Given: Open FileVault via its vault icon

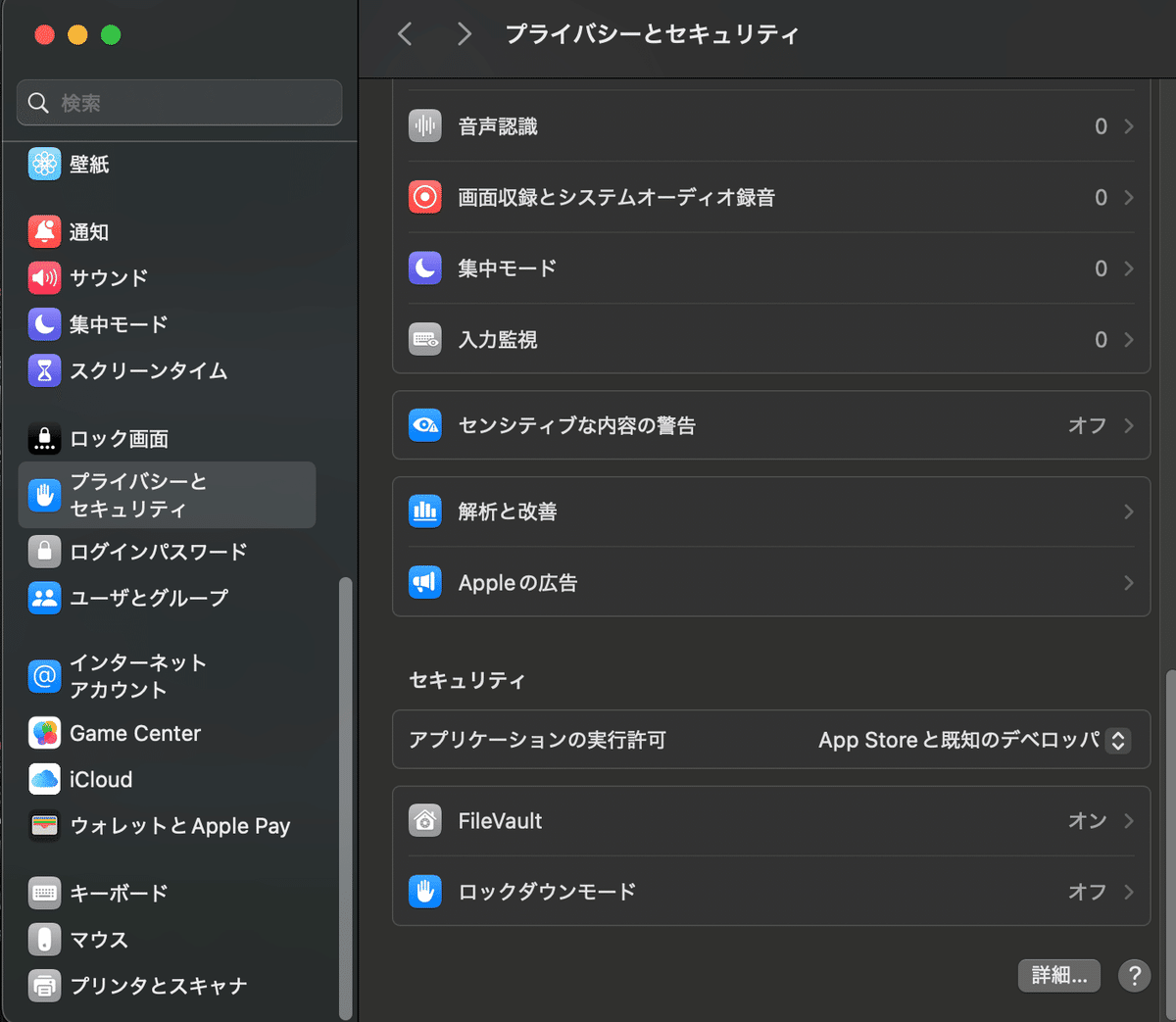Looking at the screenshot, I should point(424,820).
